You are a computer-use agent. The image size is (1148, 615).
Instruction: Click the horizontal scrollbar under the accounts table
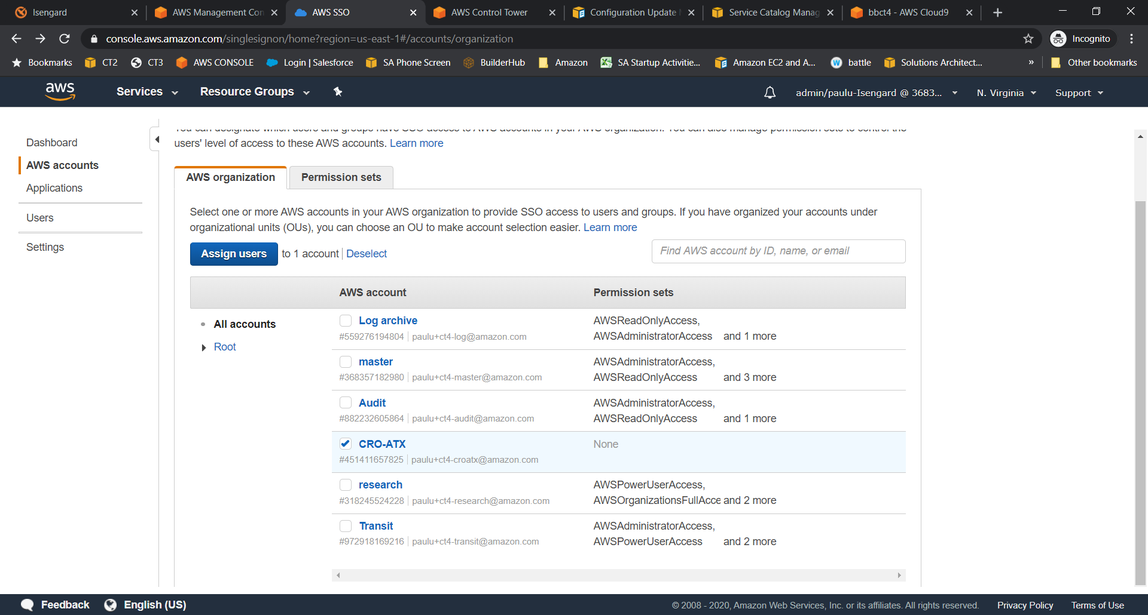coord(619,575)
